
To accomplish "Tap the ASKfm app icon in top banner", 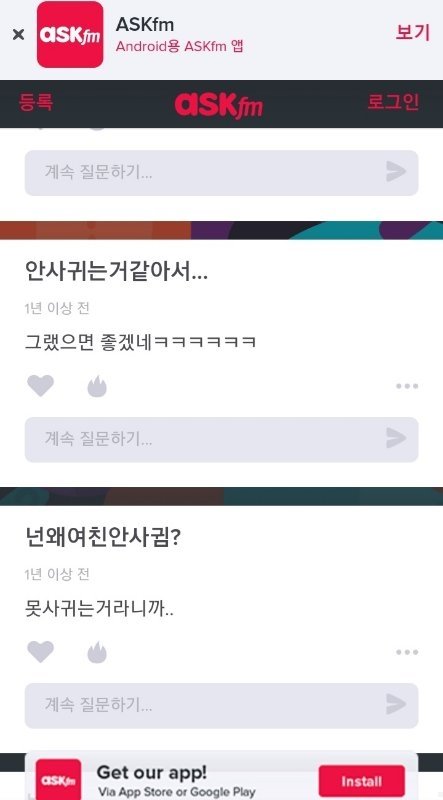I will coord(70,35).
